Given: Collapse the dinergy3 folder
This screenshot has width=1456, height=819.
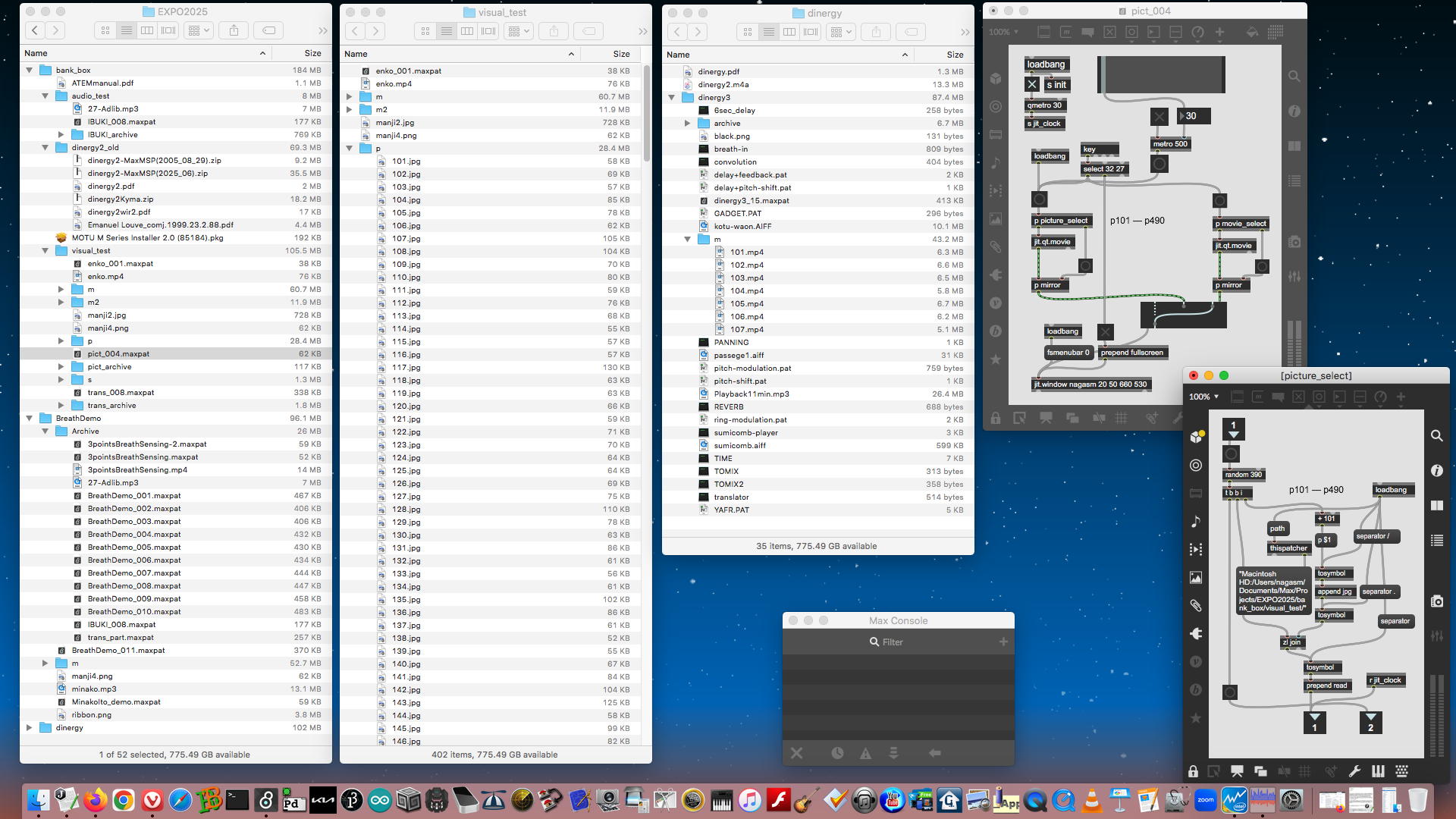Looking at the screenshot, I should (x=671, y=98).
